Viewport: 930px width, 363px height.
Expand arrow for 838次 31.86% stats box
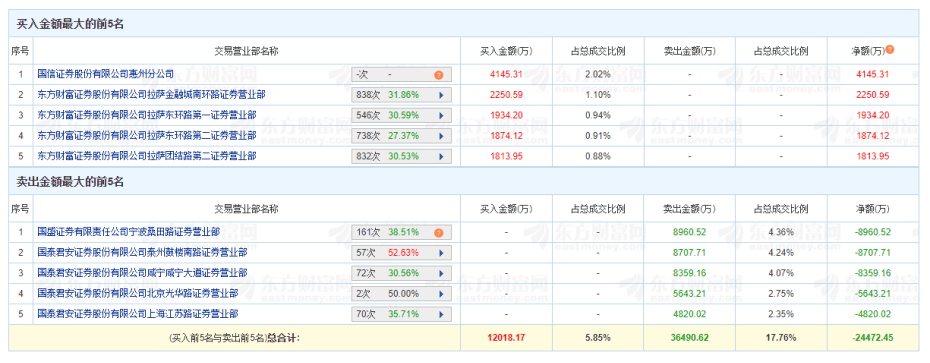click(440, 95)
